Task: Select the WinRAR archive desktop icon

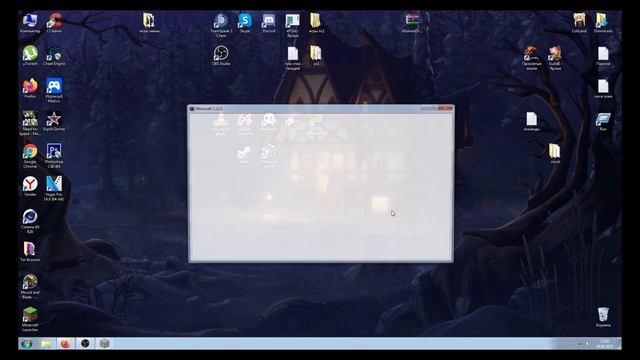Action: 412,23
